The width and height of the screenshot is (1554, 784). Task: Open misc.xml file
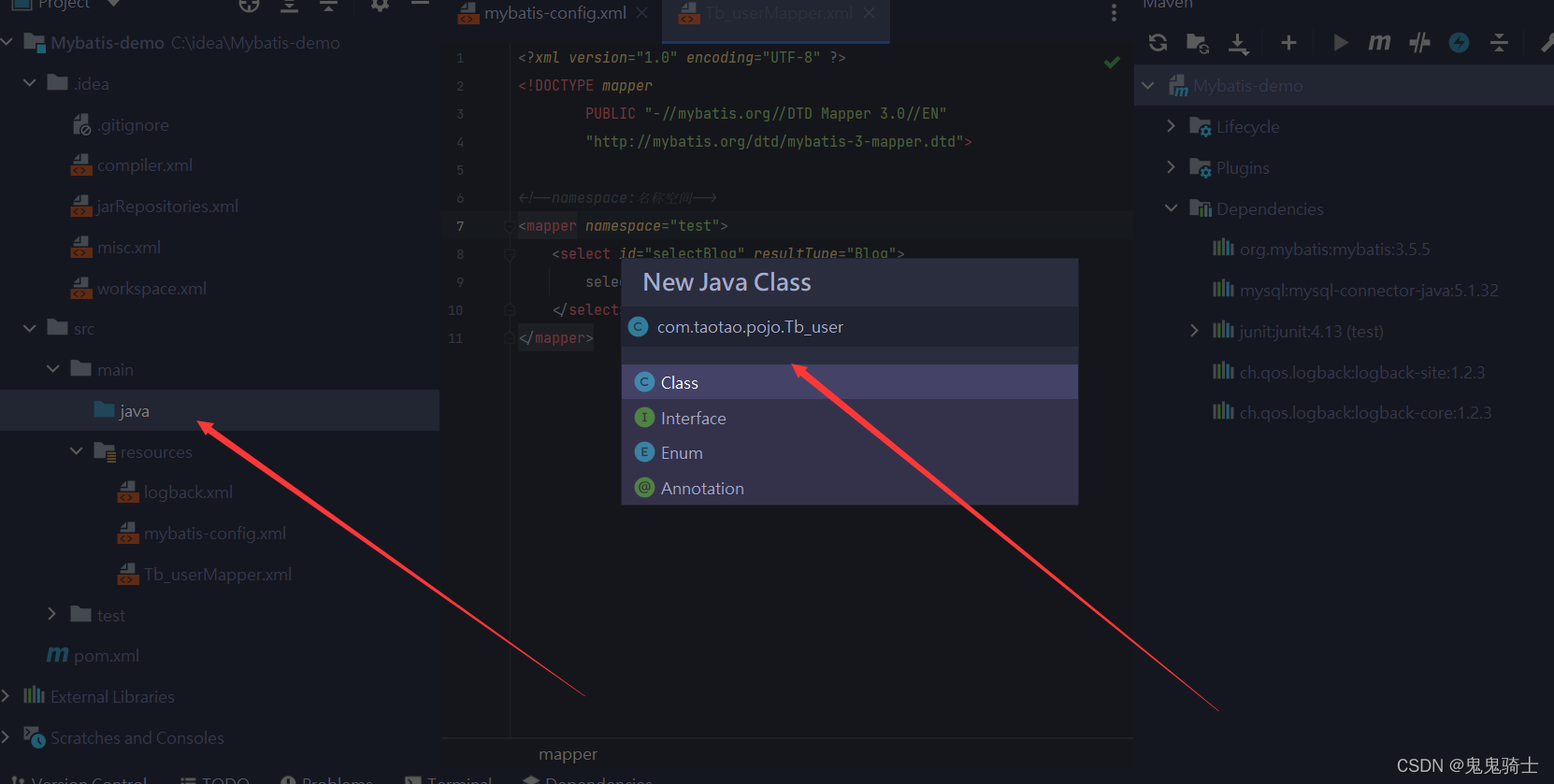[116, 248]
